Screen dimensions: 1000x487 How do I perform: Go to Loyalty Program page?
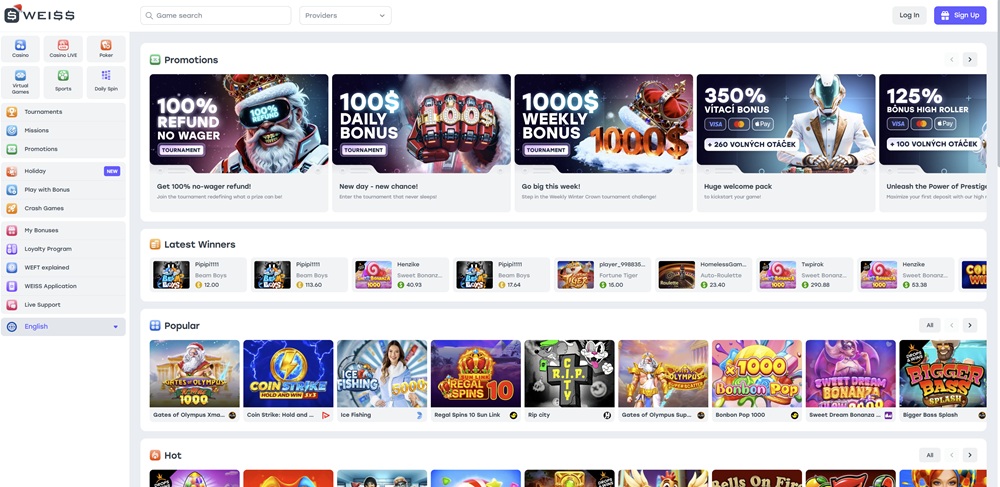48,249
